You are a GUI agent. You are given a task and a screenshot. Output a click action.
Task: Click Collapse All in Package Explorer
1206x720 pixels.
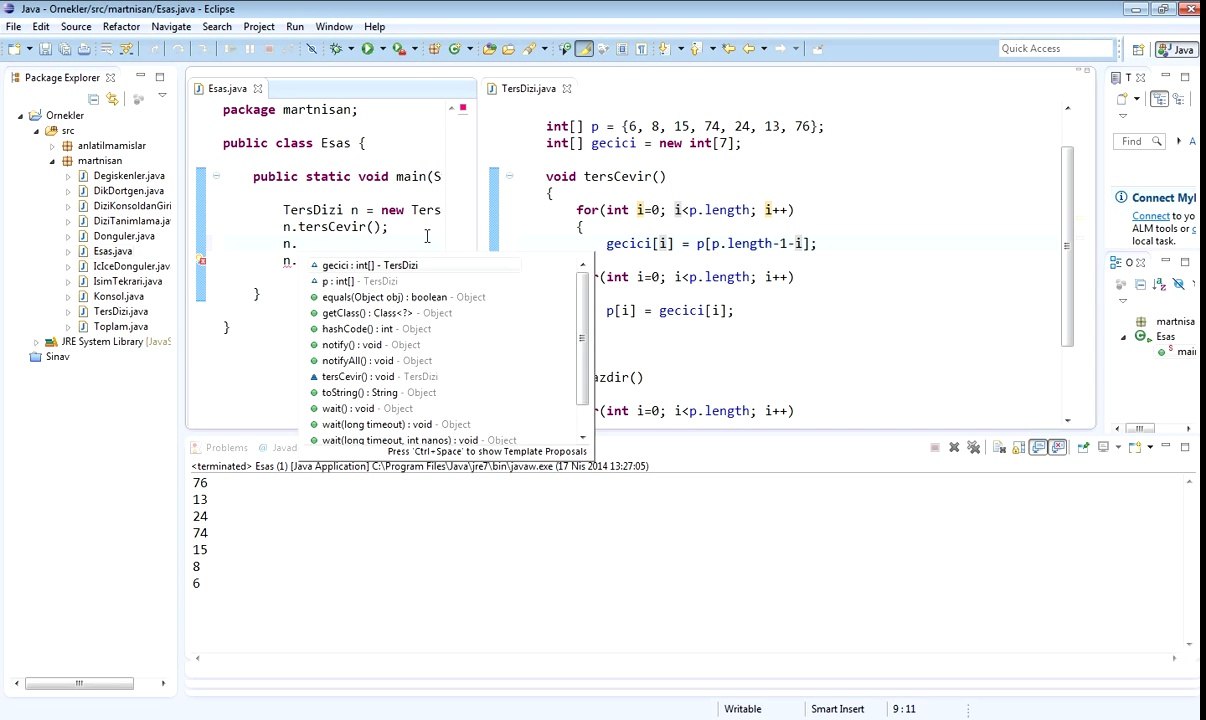(94, 98)
